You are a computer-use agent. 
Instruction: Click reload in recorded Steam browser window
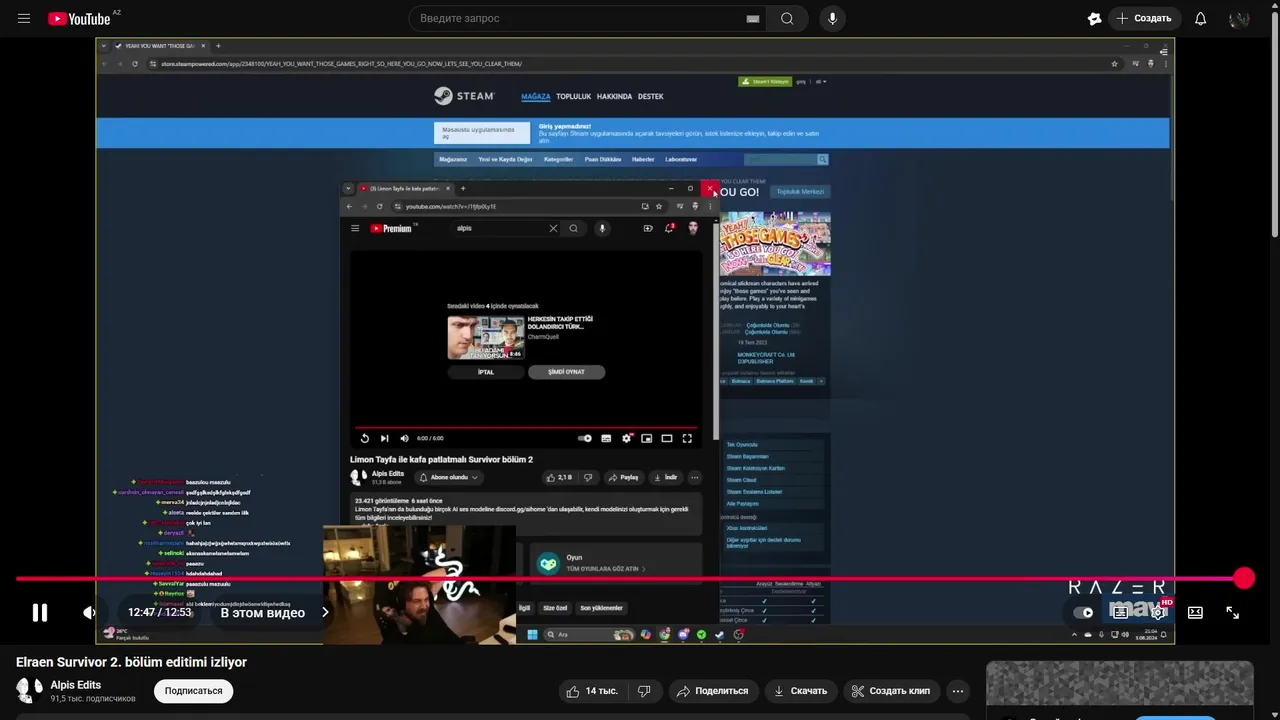(x=135, y=63)
